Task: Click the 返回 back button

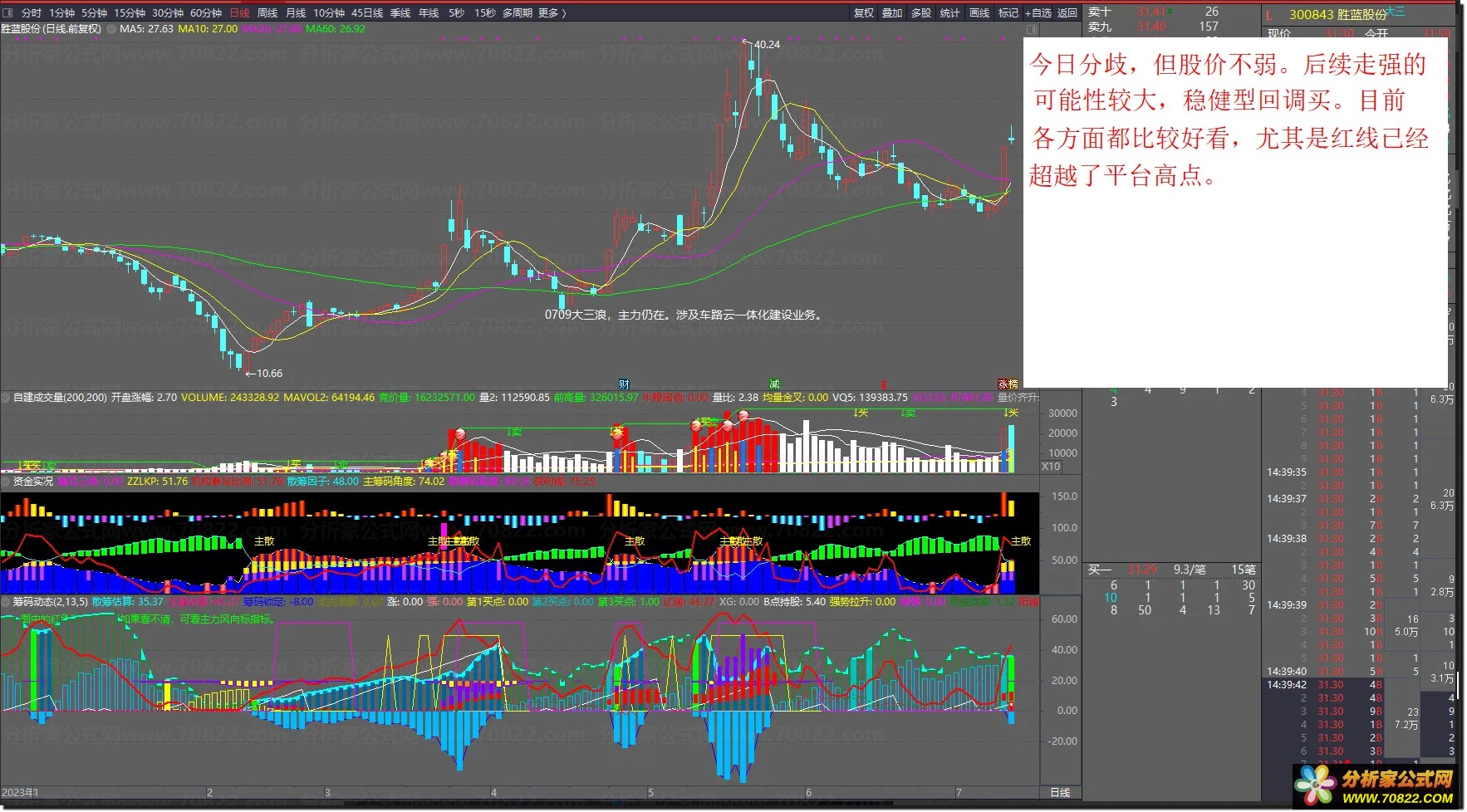Action: point(1067,13)
